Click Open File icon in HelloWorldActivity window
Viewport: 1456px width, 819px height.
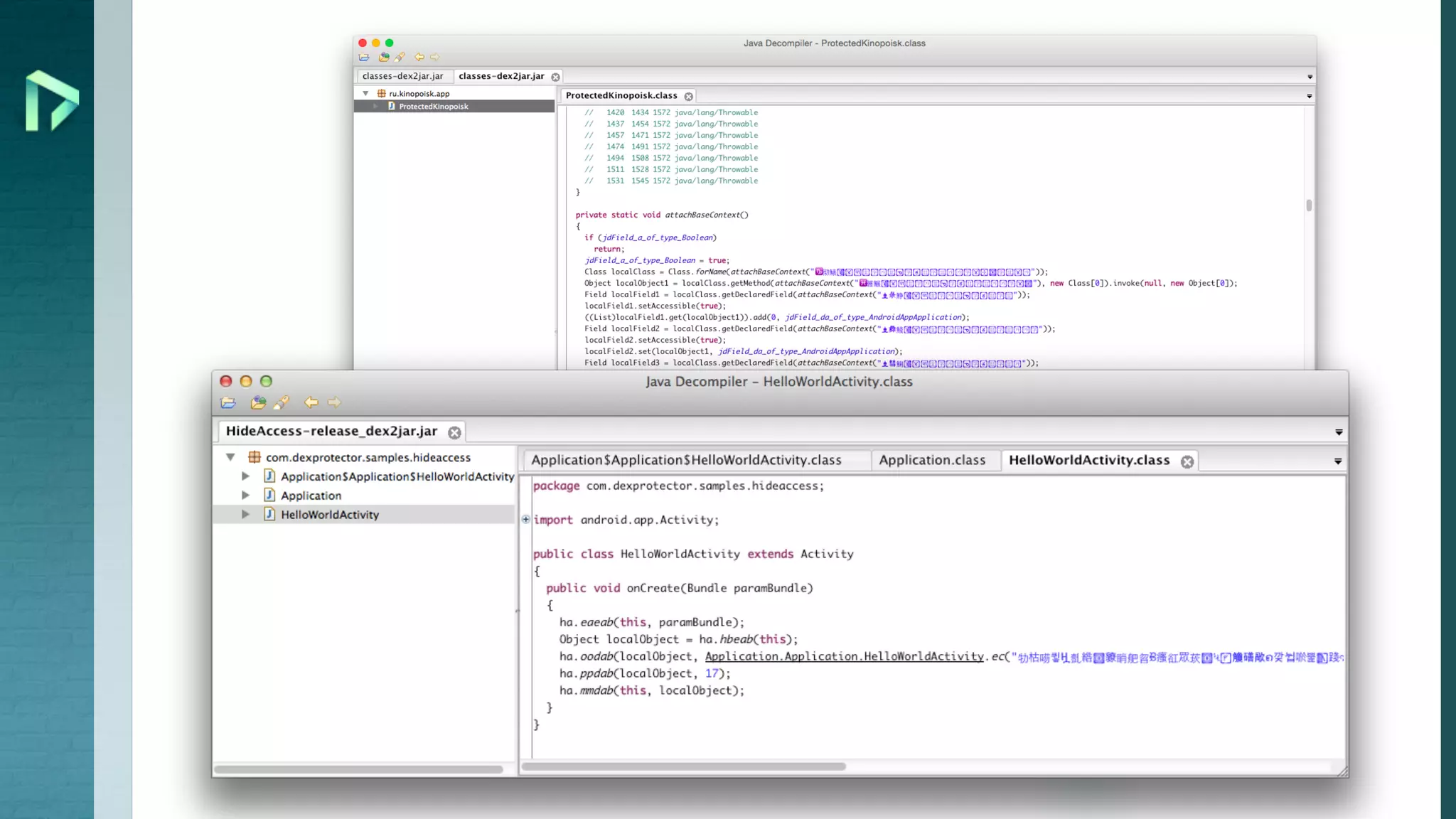coord(228,402)
